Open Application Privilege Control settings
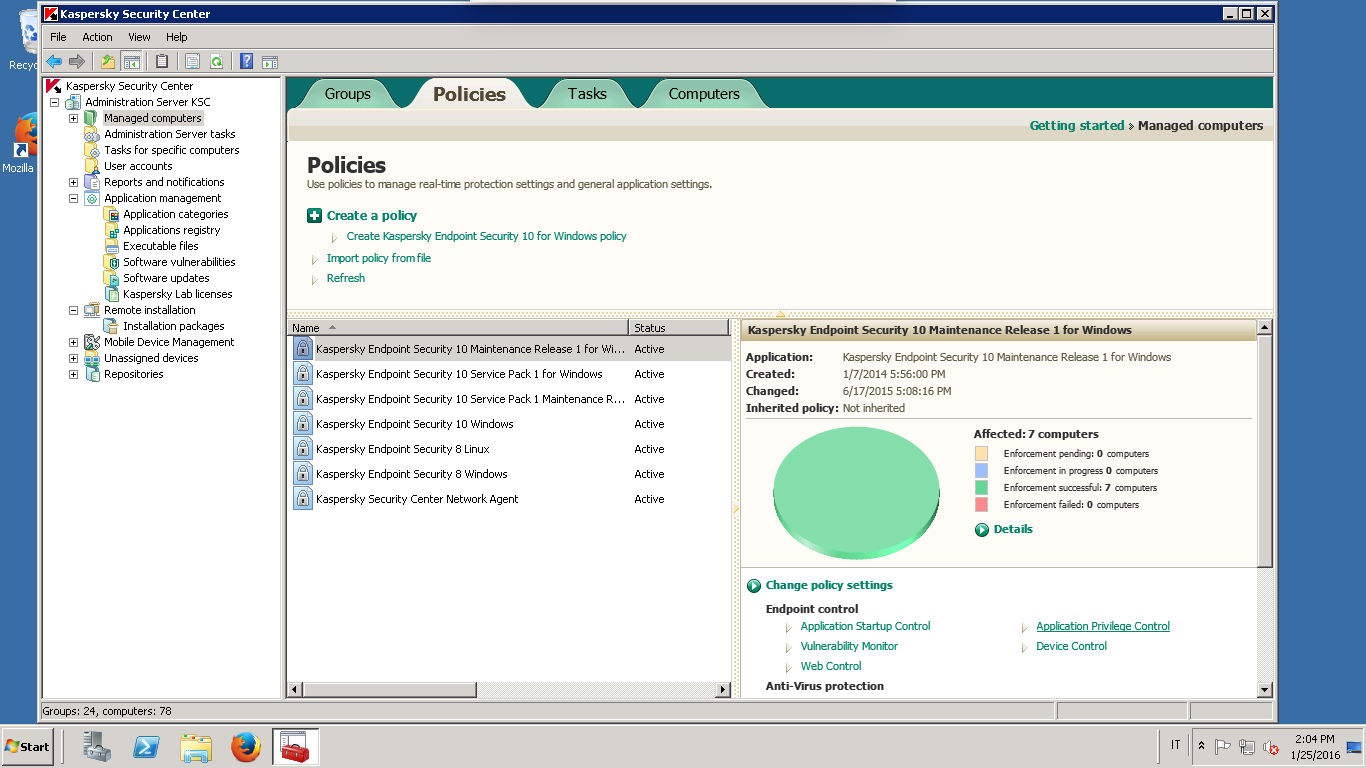Viewport: 1366px width, 768px height. [x=1103, y=626]
